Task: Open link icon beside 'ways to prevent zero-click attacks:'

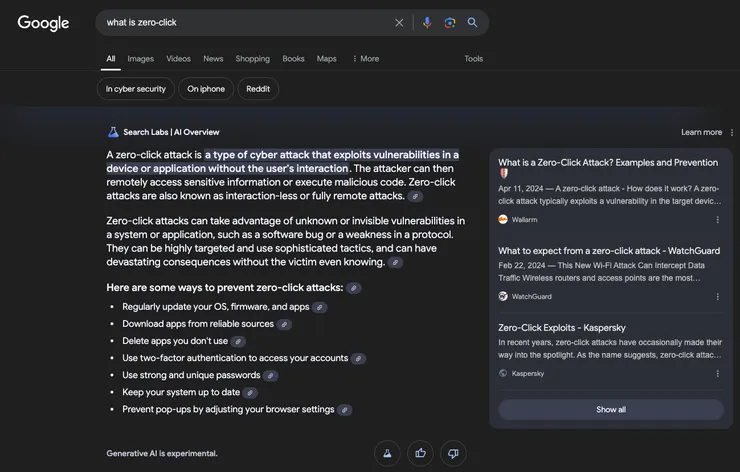Action: click(353, 288)
